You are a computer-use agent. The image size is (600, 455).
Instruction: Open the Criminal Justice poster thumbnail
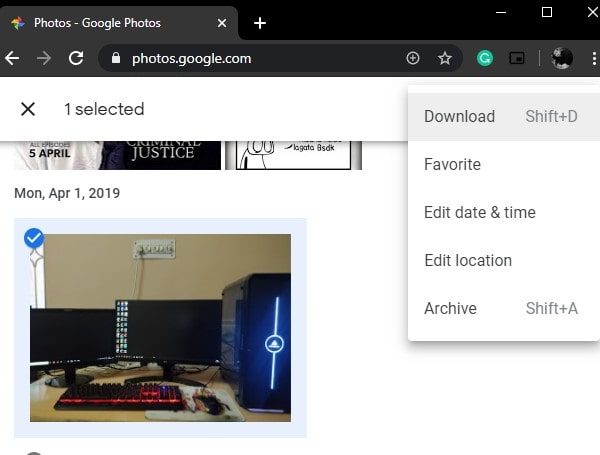pos(117,155)
